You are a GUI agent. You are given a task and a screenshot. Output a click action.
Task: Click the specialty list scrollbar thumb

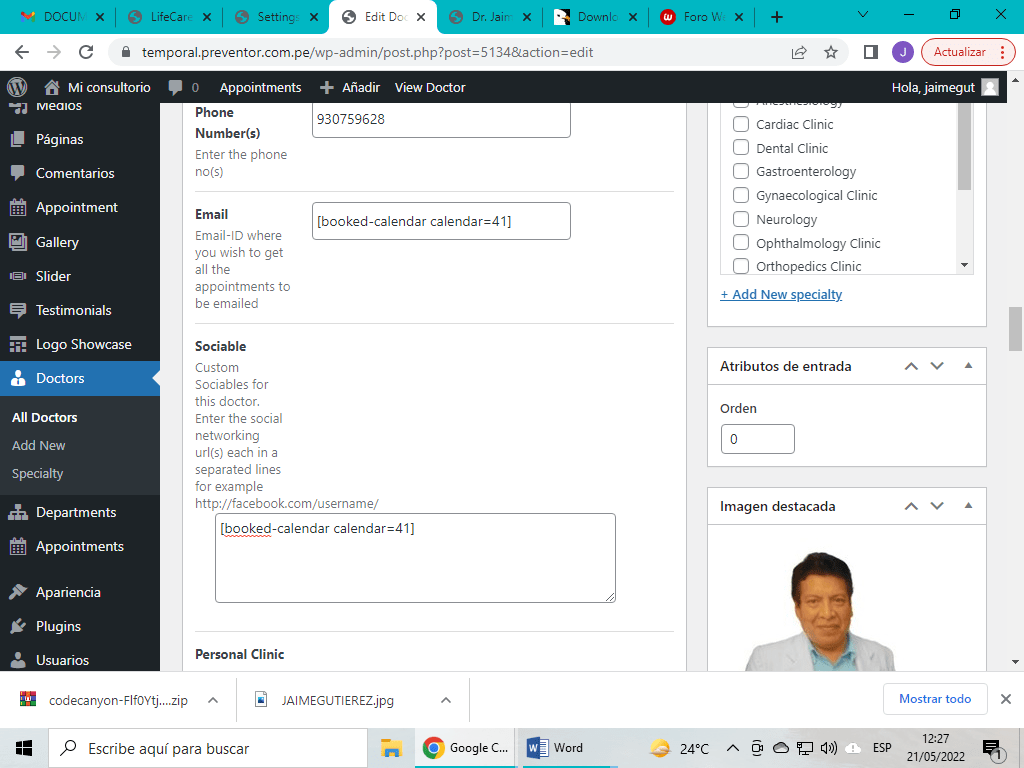pos(964,146)
